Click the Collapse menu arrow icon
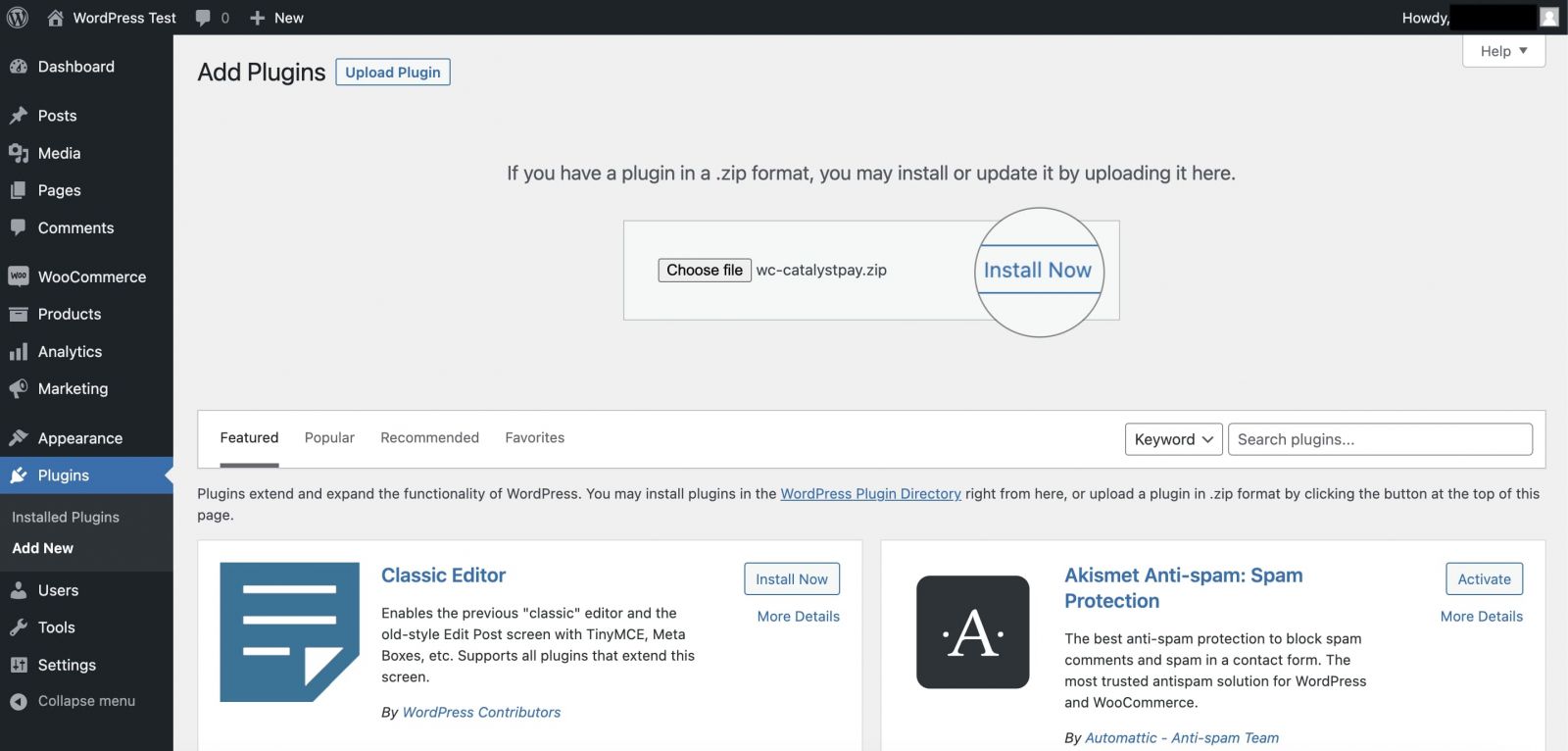Screen dimensions: 1568x751 coord(18,702)
